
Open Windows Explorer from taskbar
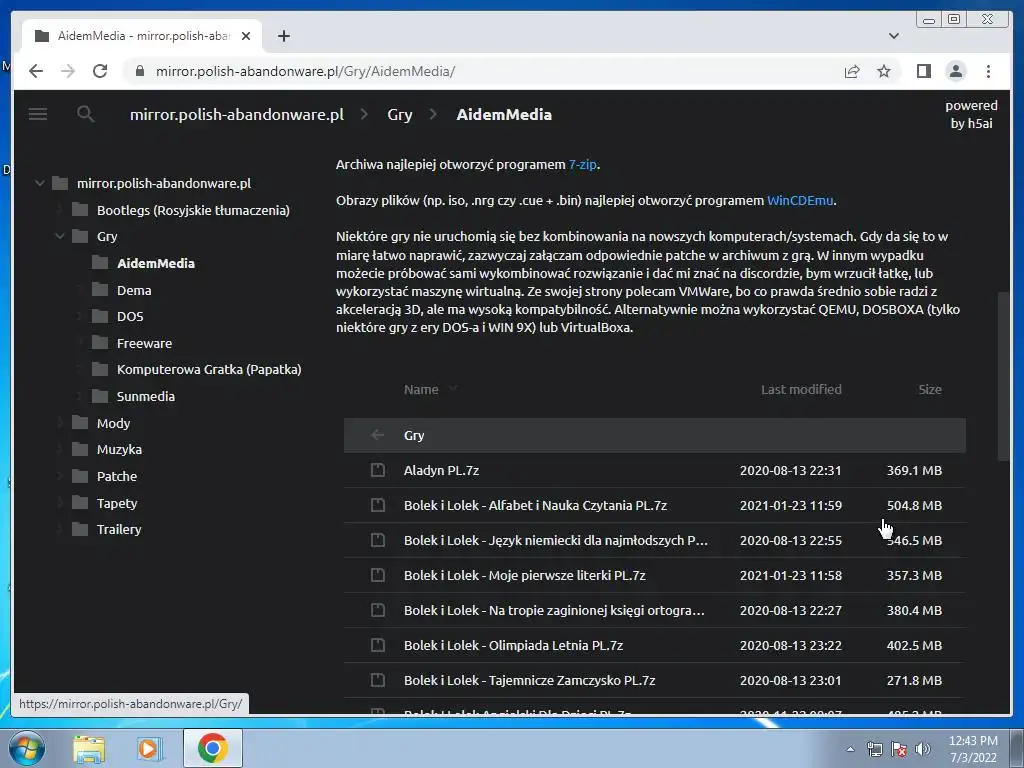[x=89, y=748]
